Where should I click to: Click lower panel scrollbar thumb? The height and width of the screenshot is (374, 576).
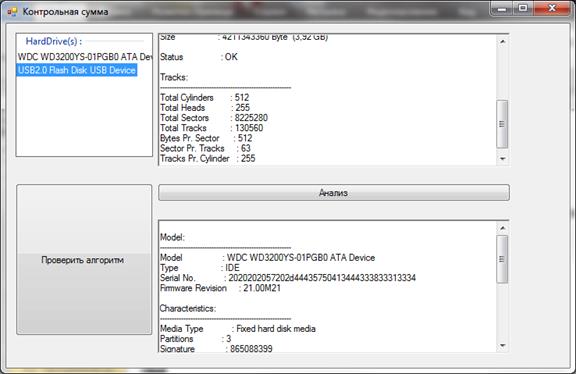502,259
